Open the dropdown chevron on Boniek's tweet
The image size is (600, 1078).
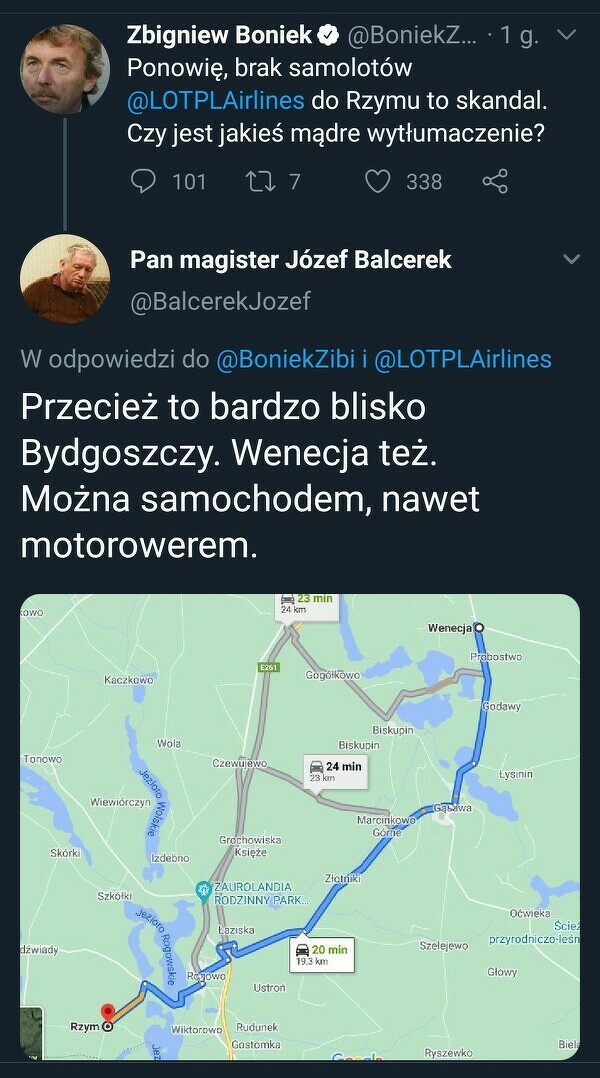point(566,34)
